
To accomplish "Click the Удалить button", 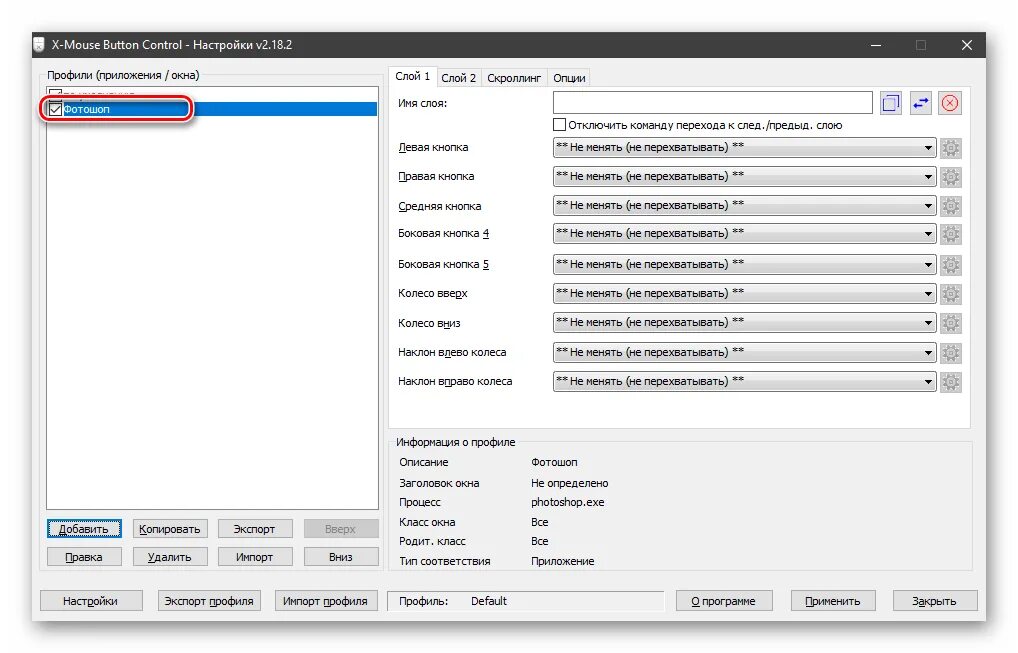I will click(x=169, y=557).
